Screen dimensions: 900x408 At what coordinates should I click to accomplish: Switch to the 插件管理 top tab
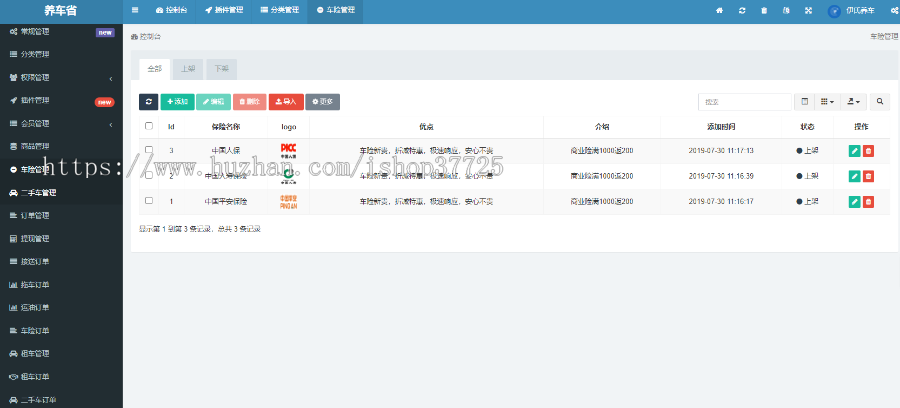[x=223, y=10]
